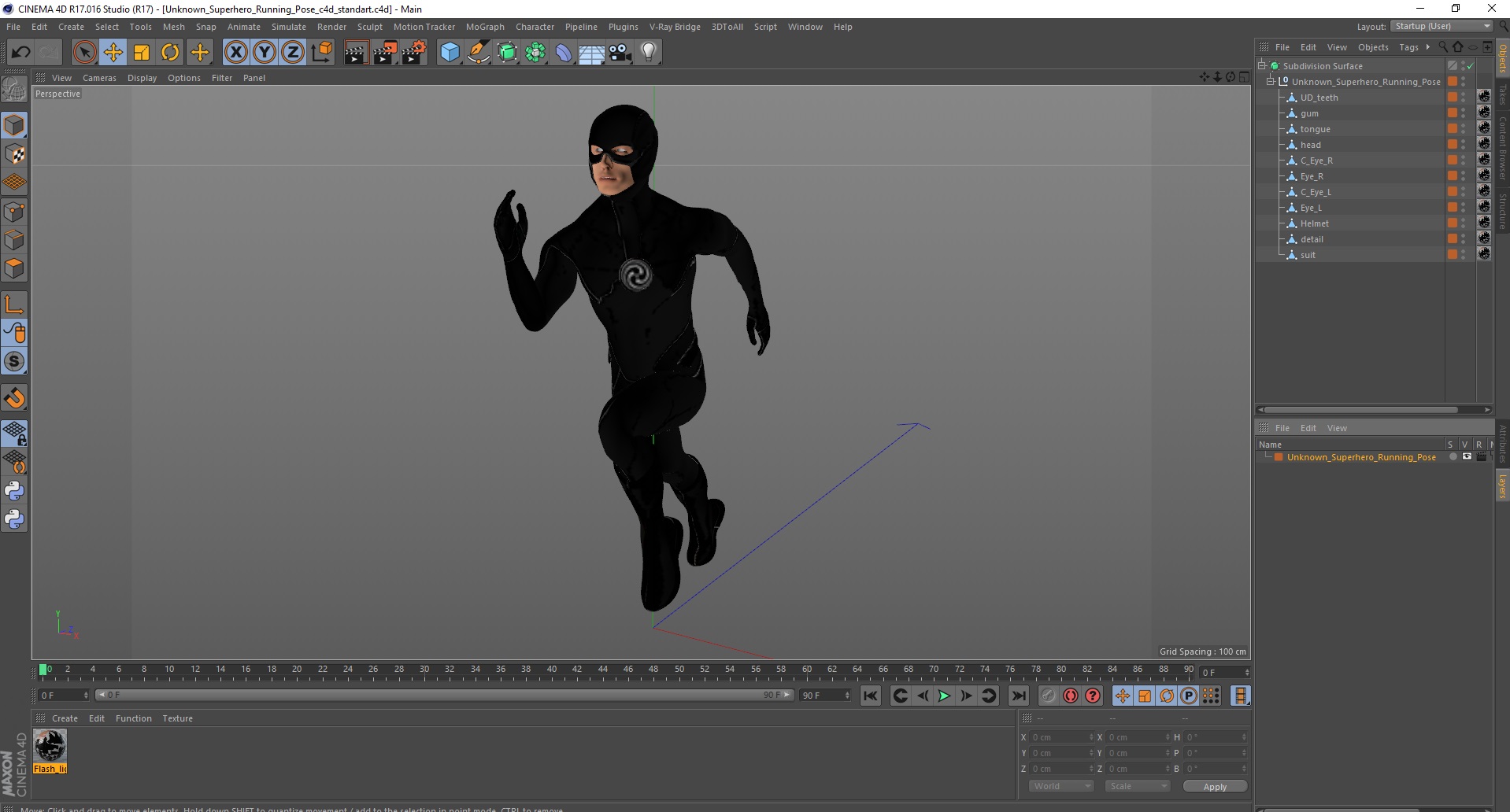1510x812 pixels.
Task: Toggle layer visibility for Unknown_Superhero_Running_Pose layer
Action: 1467,456
